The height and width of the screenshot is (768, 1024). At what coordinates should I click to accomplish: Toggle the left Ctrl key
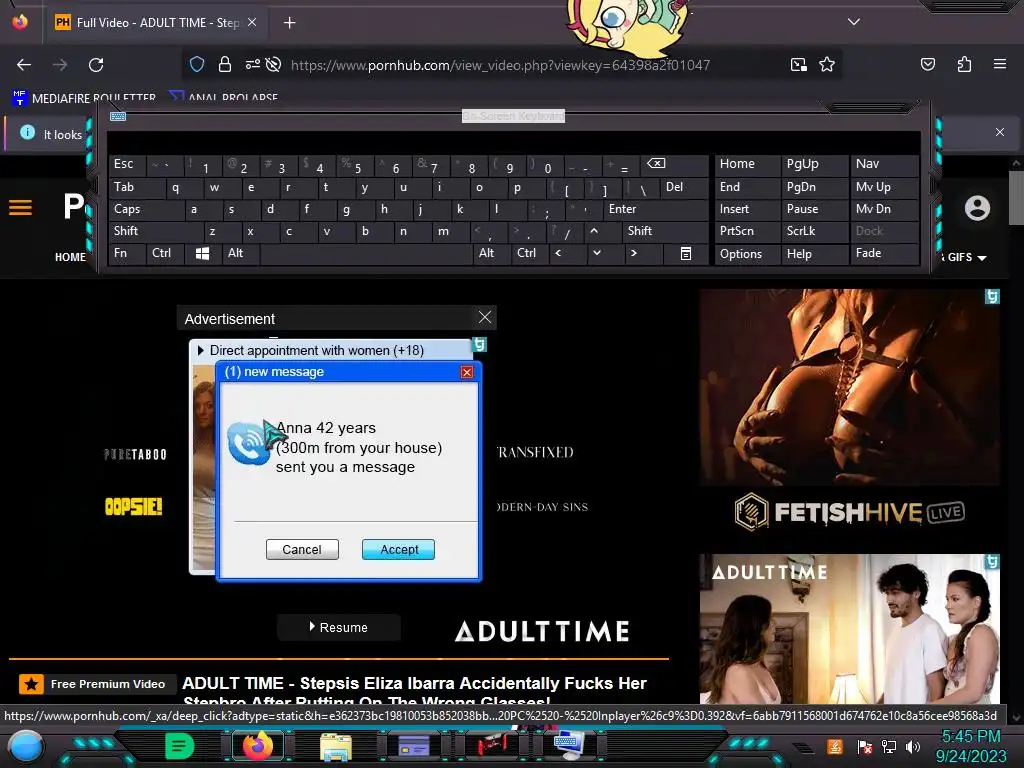[x=165, y=253]
